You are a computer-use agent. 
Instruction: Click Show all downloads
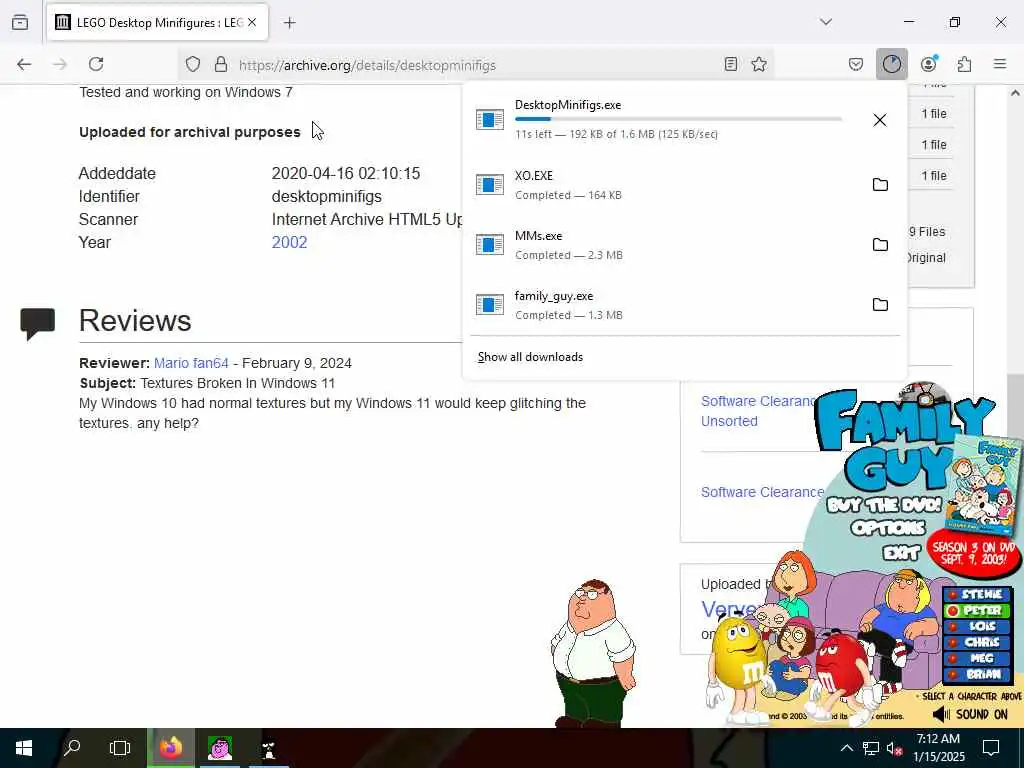530,357
